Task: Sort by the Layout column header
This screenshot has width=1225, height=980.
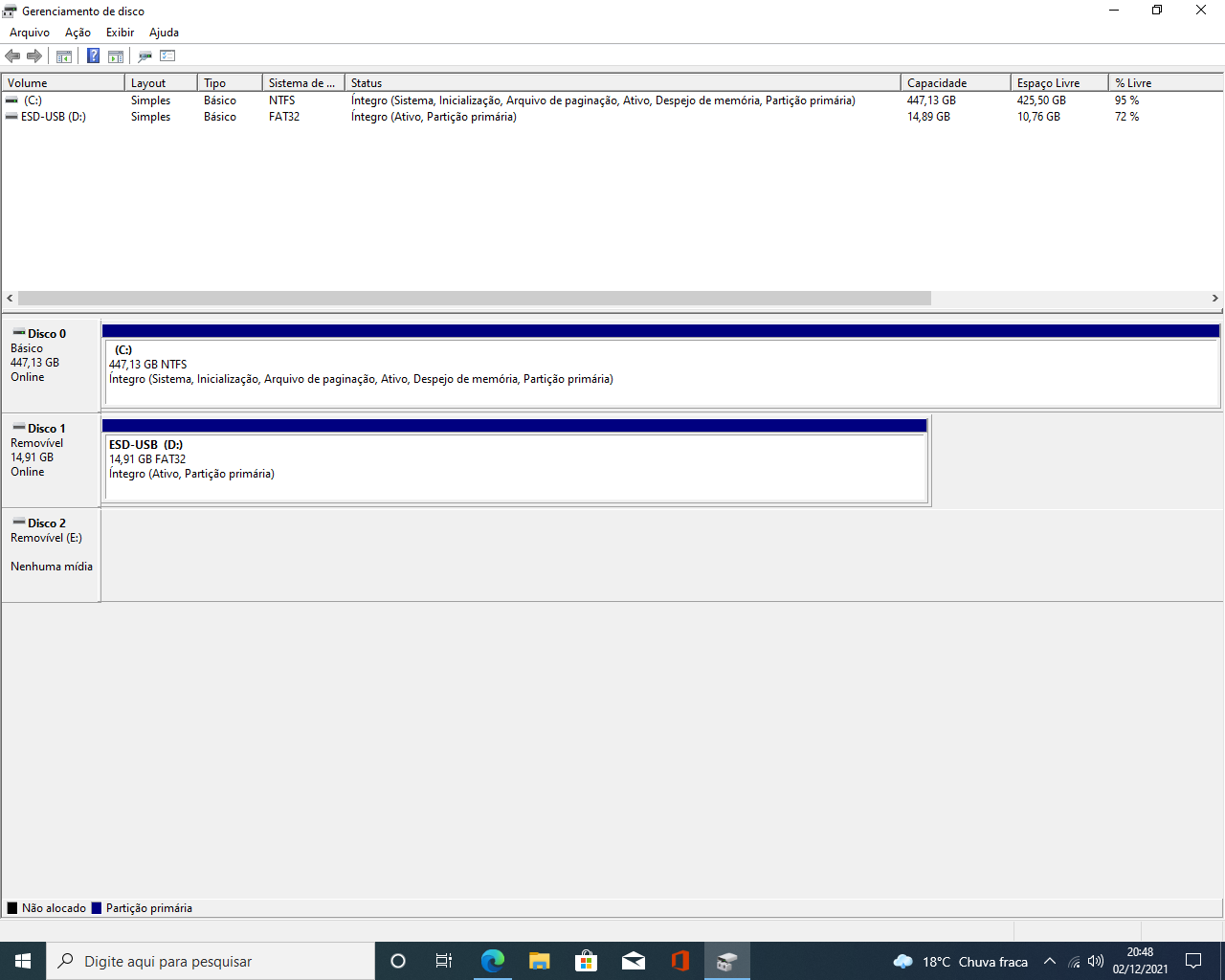Action: tap(161, 83)
